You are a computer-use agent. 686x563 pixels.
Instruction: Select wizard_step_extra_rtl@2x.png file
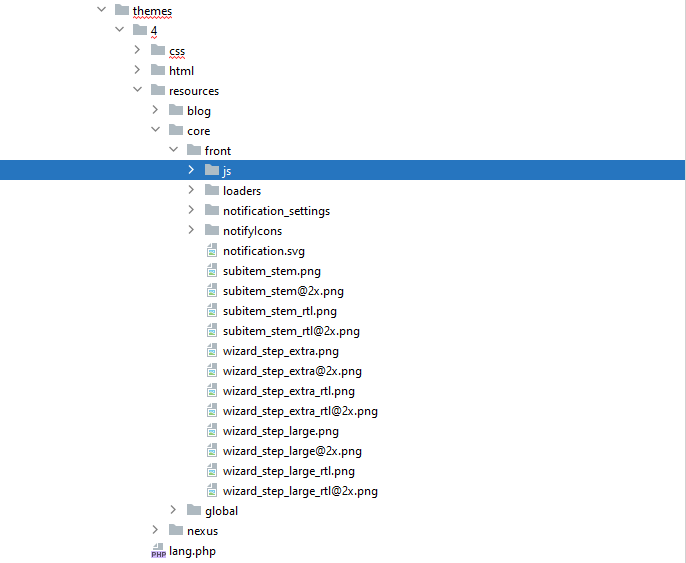click(x=300, y=411)
